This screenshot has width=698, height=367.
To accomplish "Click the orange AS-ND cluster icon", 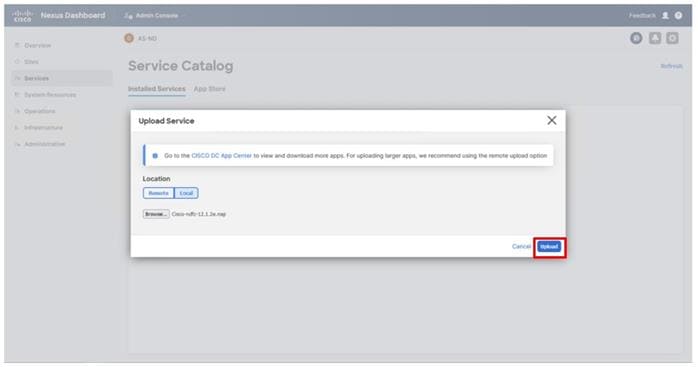I will pyautogui.click(x=129, y=38).
